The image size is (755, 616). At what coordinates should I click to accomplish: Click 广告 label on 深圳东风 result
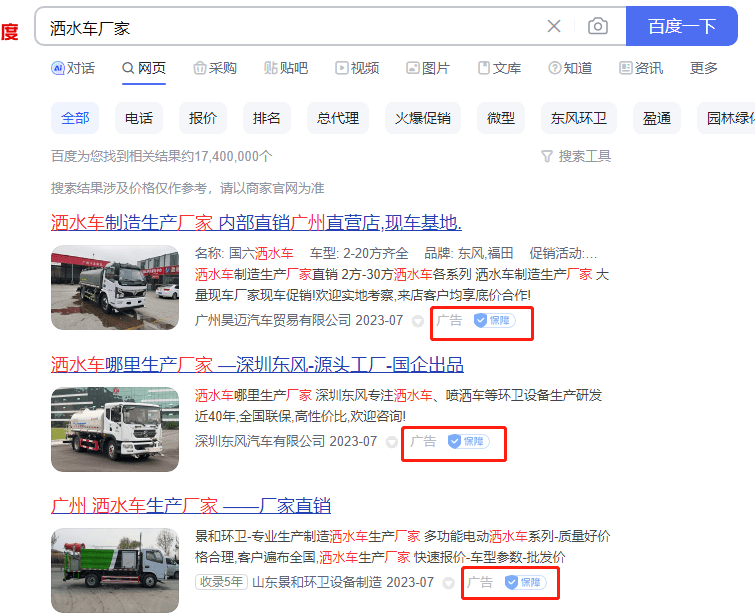423,441
